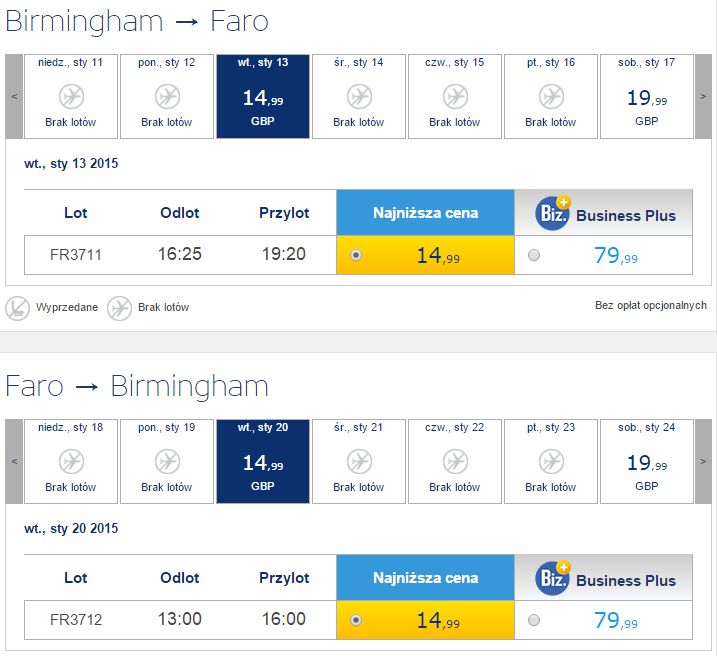
Task: Select Business Plus 79,99 radio for FR3711
Action: 533,255
